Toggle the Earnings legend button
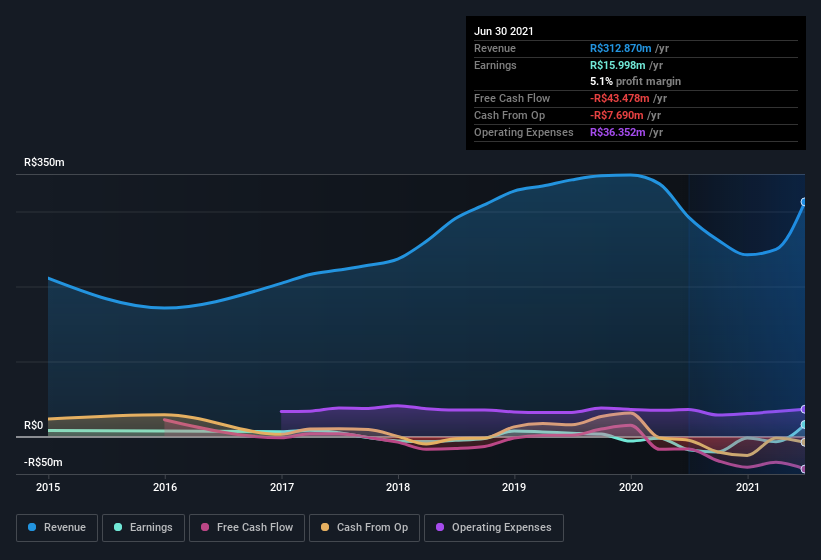Screen dimensions: 821x560 (x=143, y=528)
